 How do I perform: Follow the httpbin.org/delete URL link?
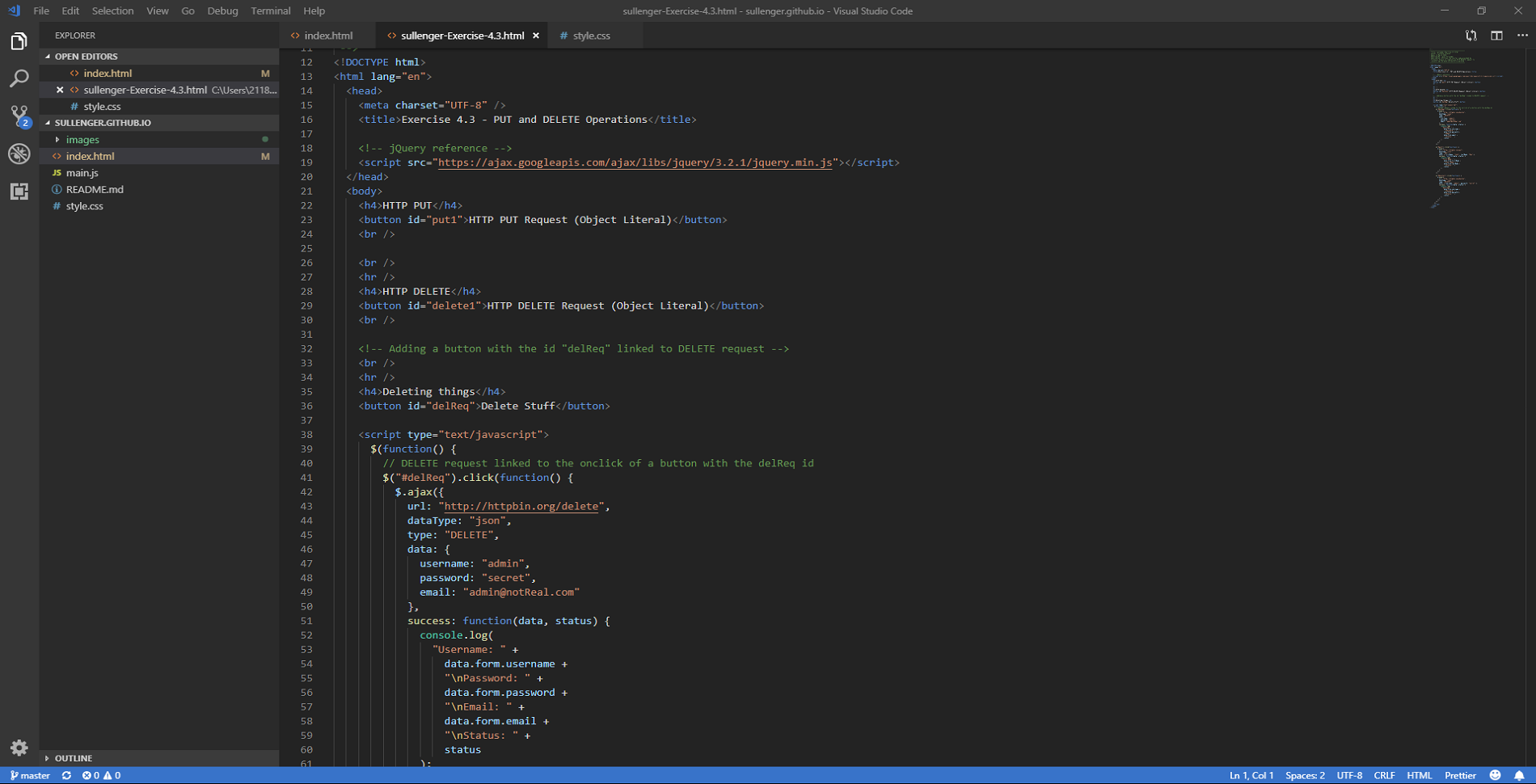tap(521, 507)
